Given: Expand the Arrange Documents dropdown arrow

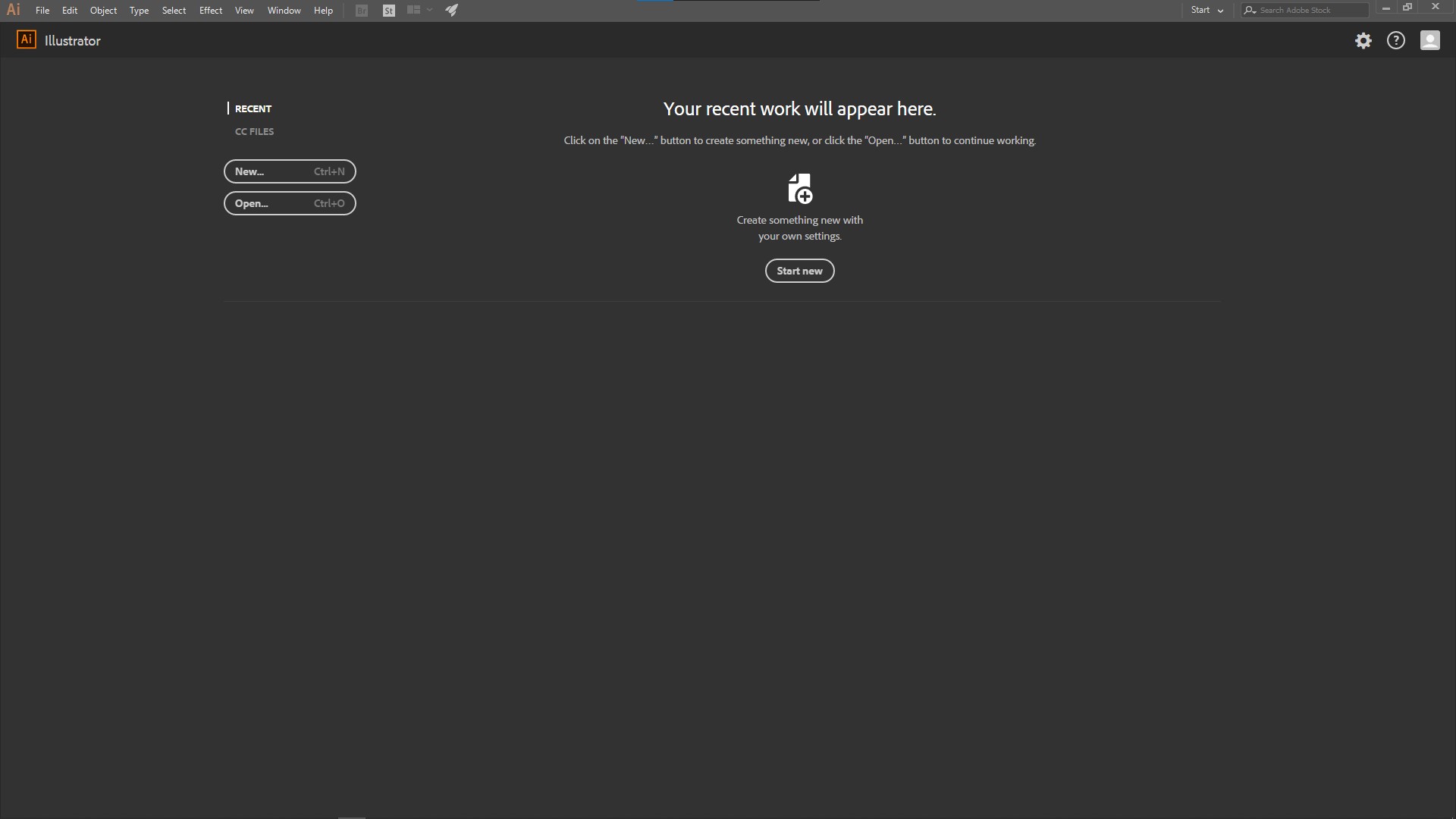Looking at the screenshot, I should tap(430, 10).
